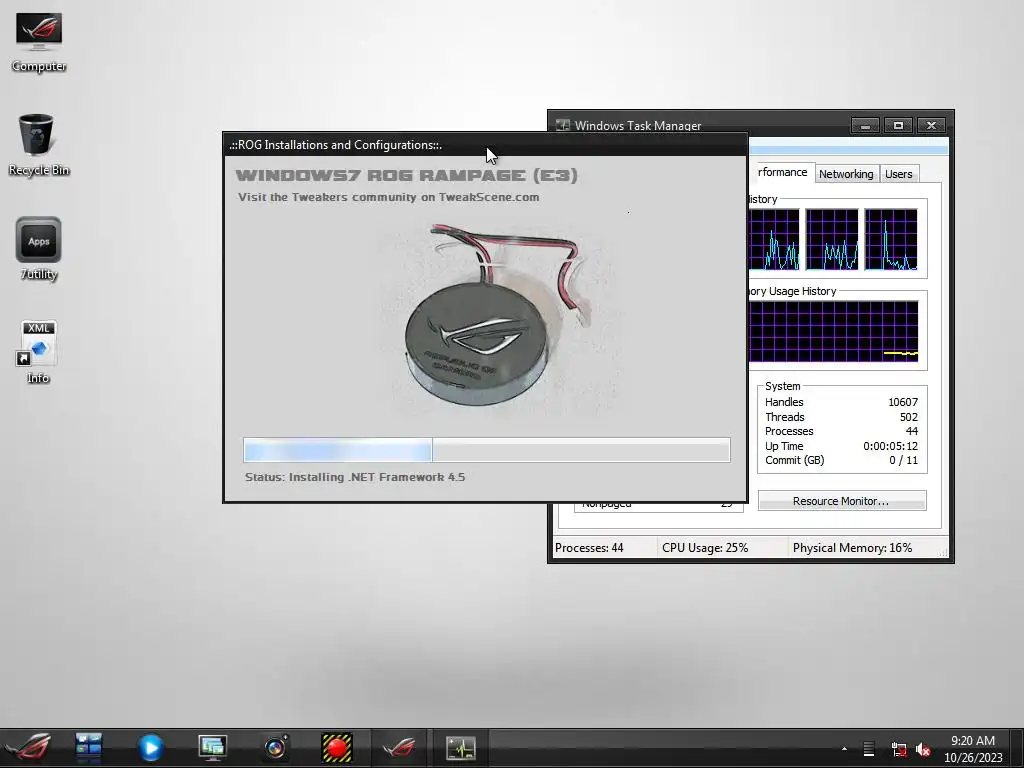Open the Computer desktop icon
Screen dimensions: 1024x768
tap(39, 42)
